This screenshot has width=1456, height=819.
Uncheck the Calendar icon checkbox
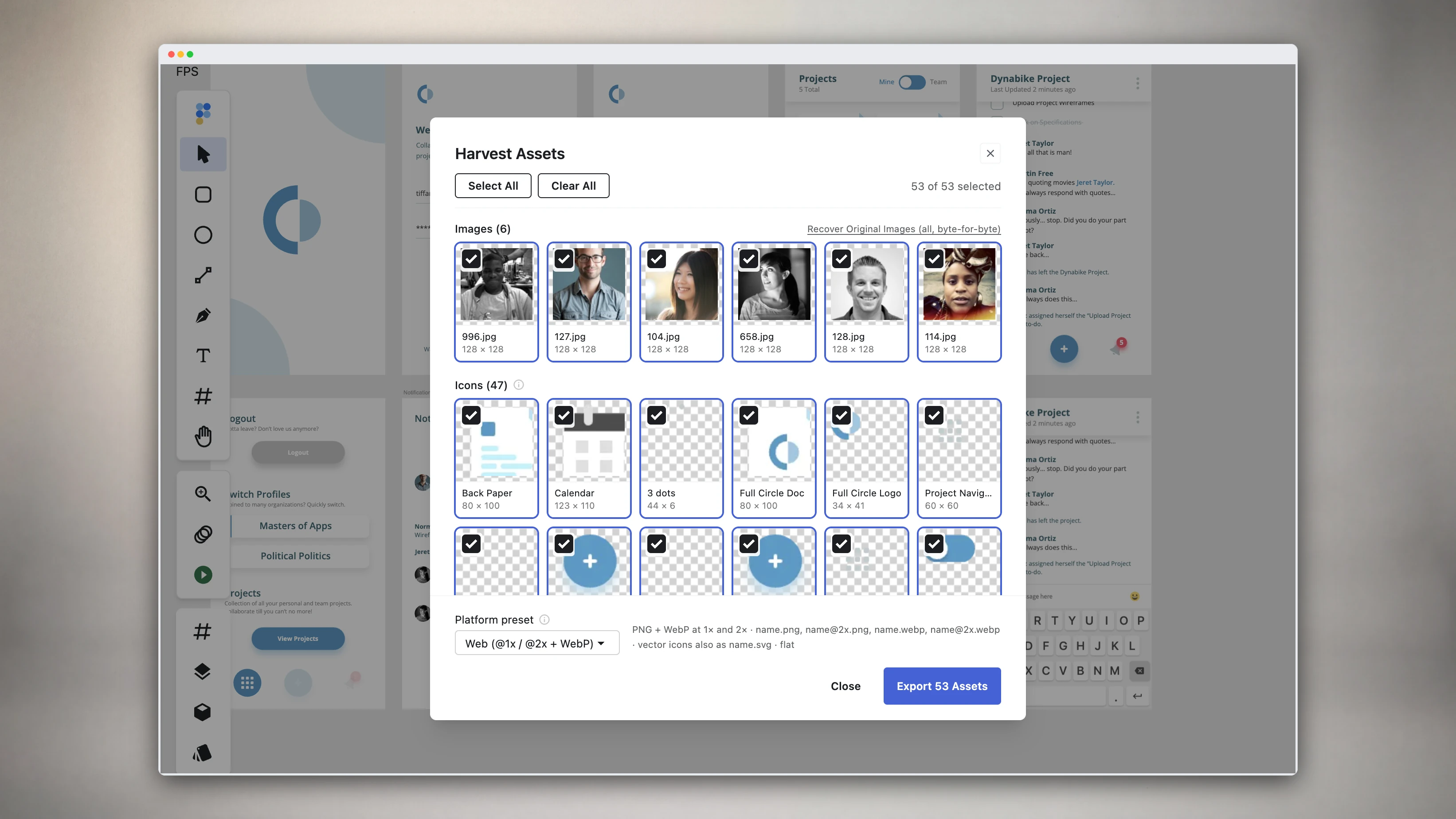564,416
